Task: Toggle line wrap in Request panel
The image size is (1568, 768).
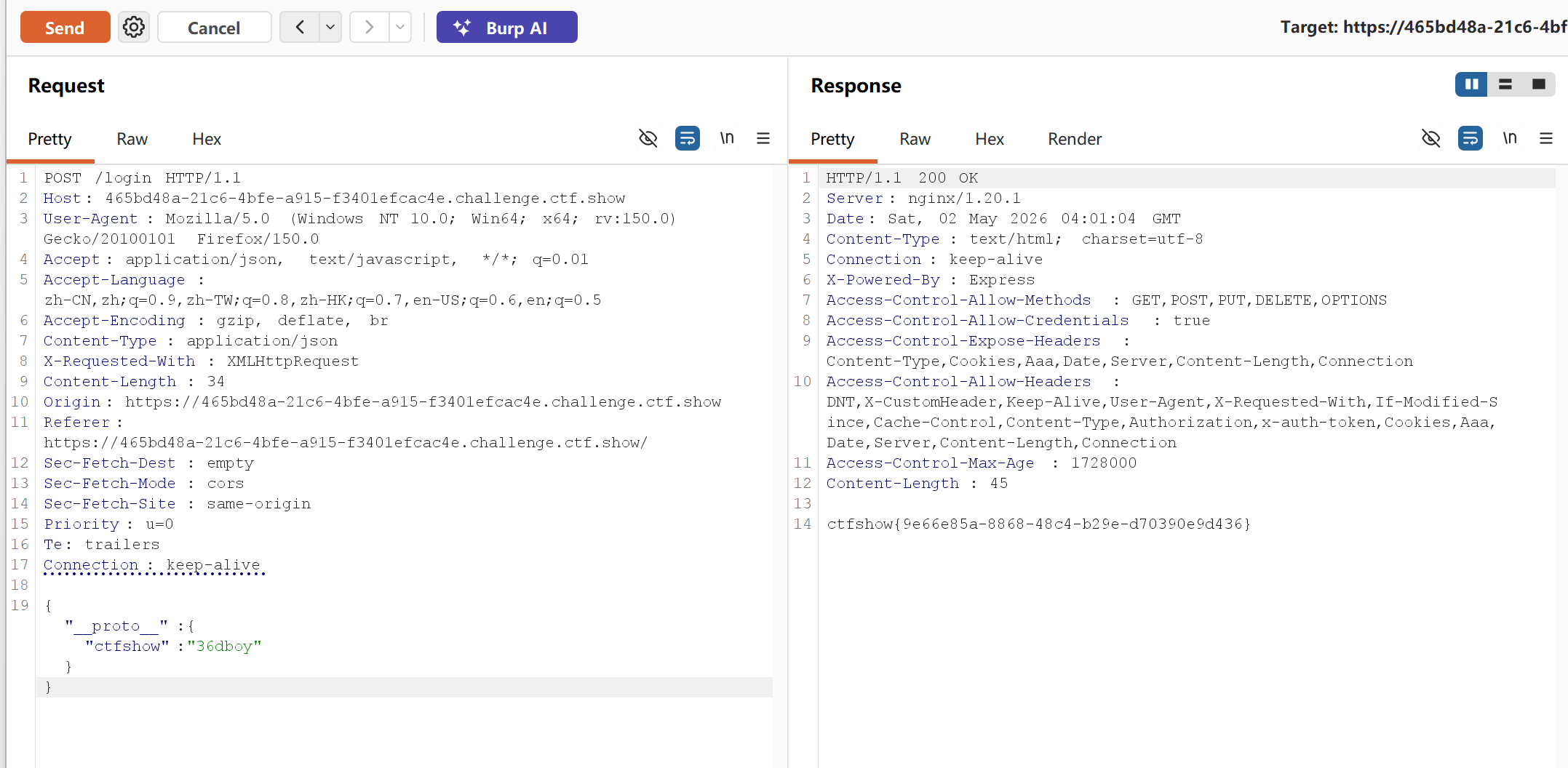Action: tap(688, 138)
